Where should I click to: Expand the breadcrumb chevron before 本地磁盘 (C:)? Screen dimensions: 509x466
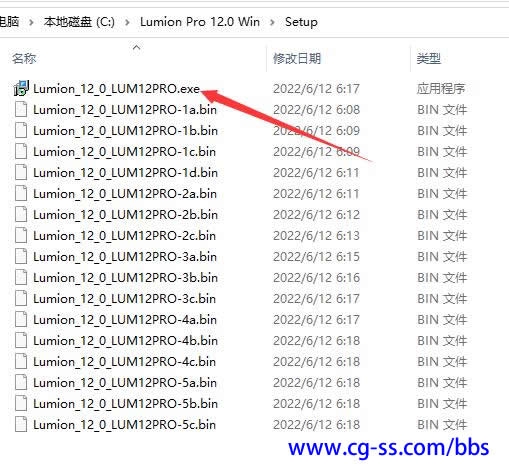[x=31, y=23]
